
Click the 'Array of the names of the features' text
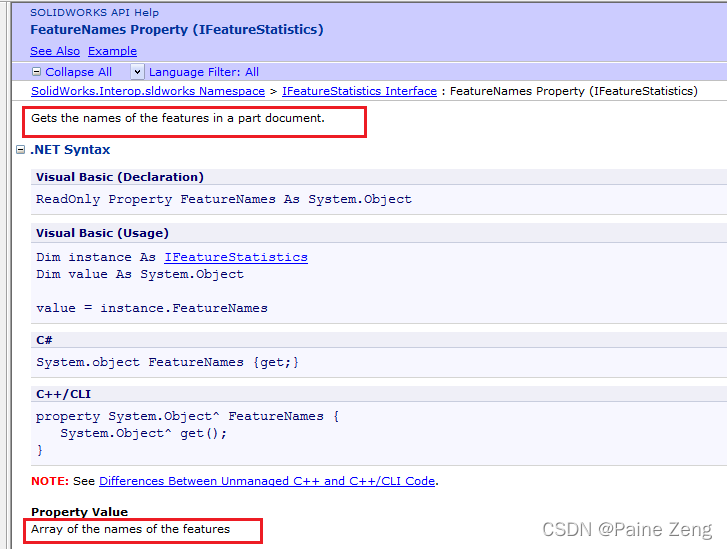[130, 529]
